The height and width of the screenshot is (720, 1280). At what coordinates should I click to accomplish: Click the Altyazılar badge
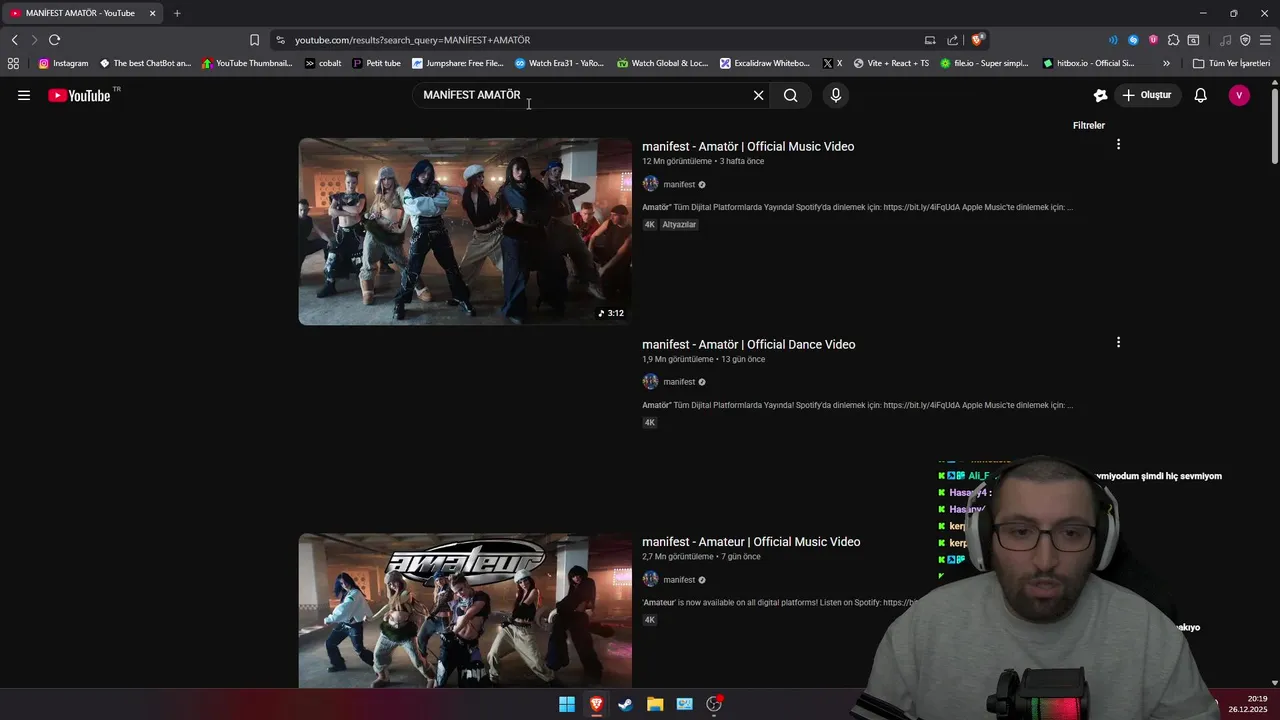point(679,225)
